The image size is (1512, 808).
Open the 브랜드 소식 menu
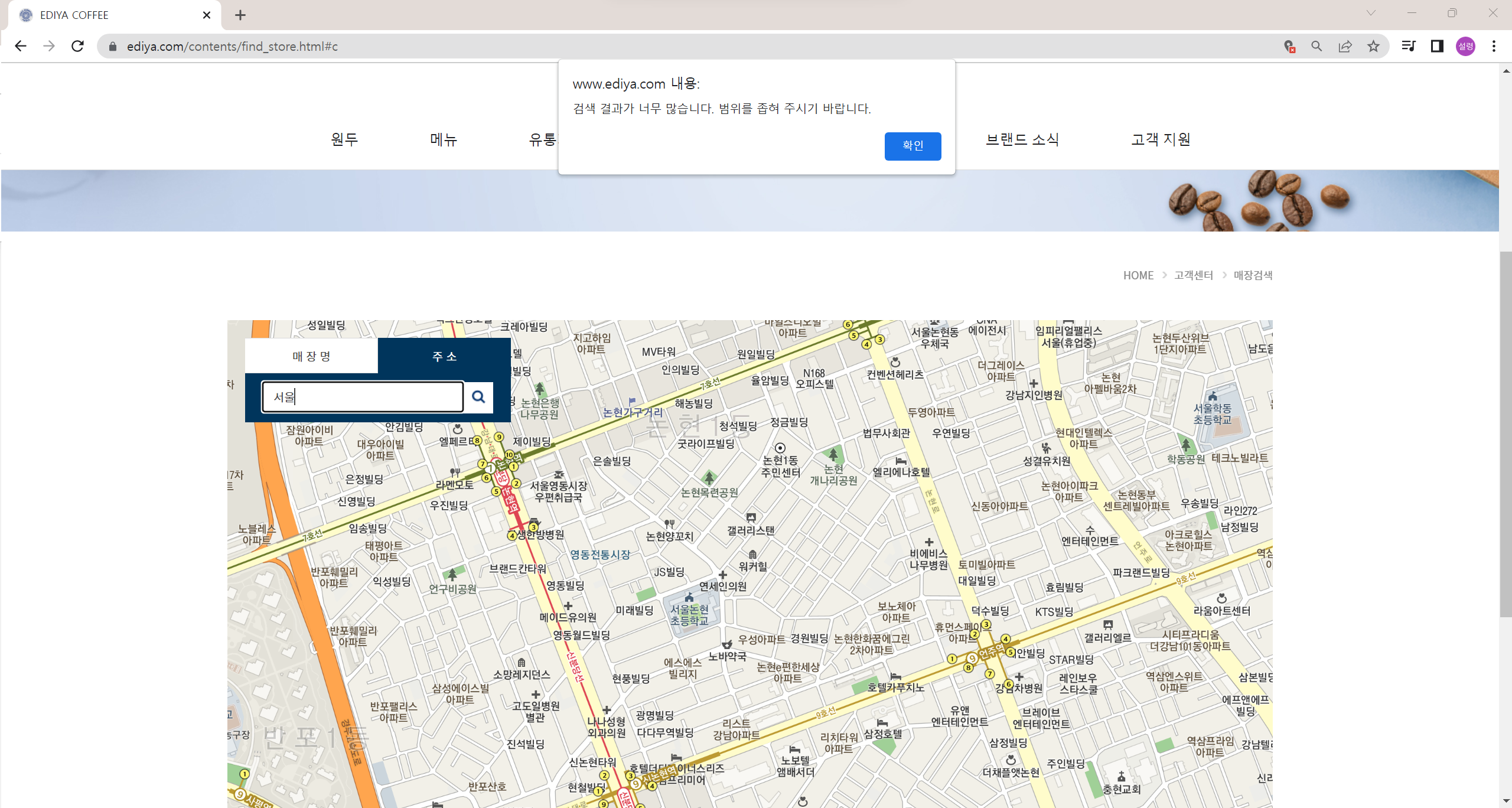click(x=1022, y=139)
